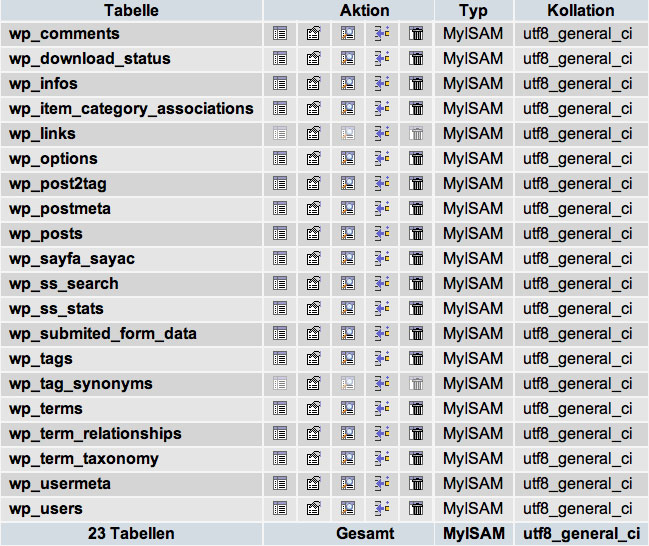Insert a row into wp_download_status

click(382, 58)
